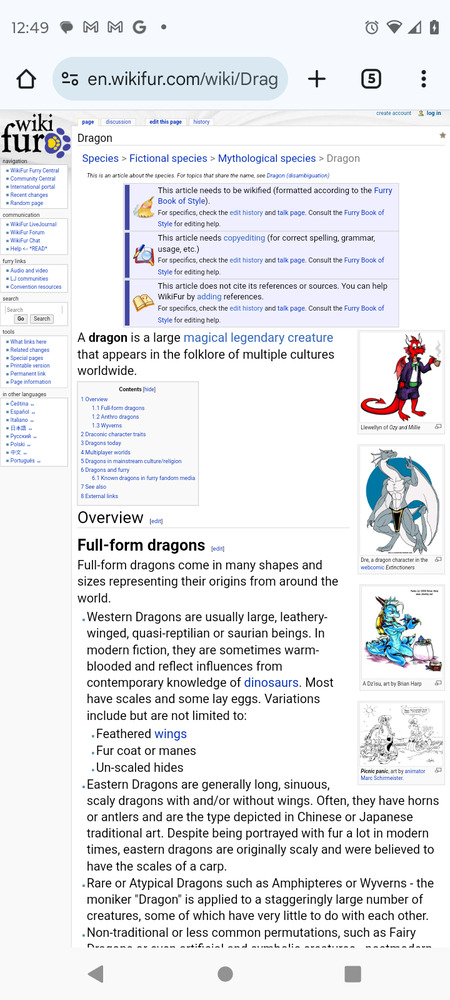Open Chrome three-dot overflow menu
Viewport: 450px width, 1000px height.
pos(423,79)
